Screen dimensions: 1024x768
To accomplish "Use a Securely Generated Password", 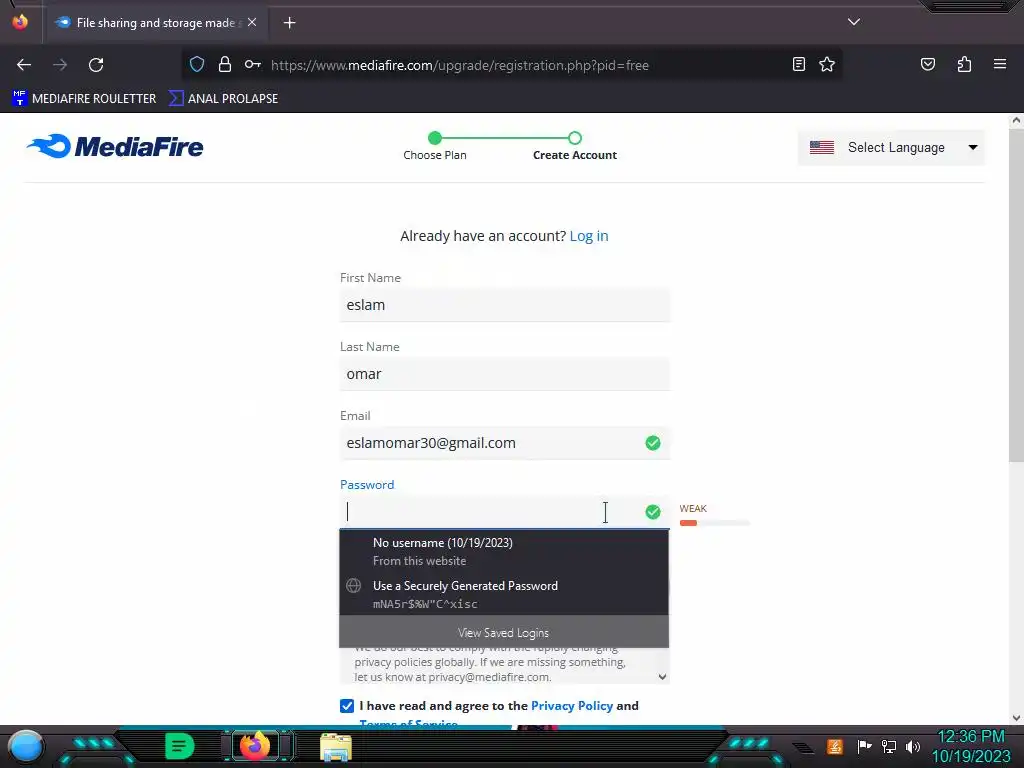I will [x=504, y=594].
